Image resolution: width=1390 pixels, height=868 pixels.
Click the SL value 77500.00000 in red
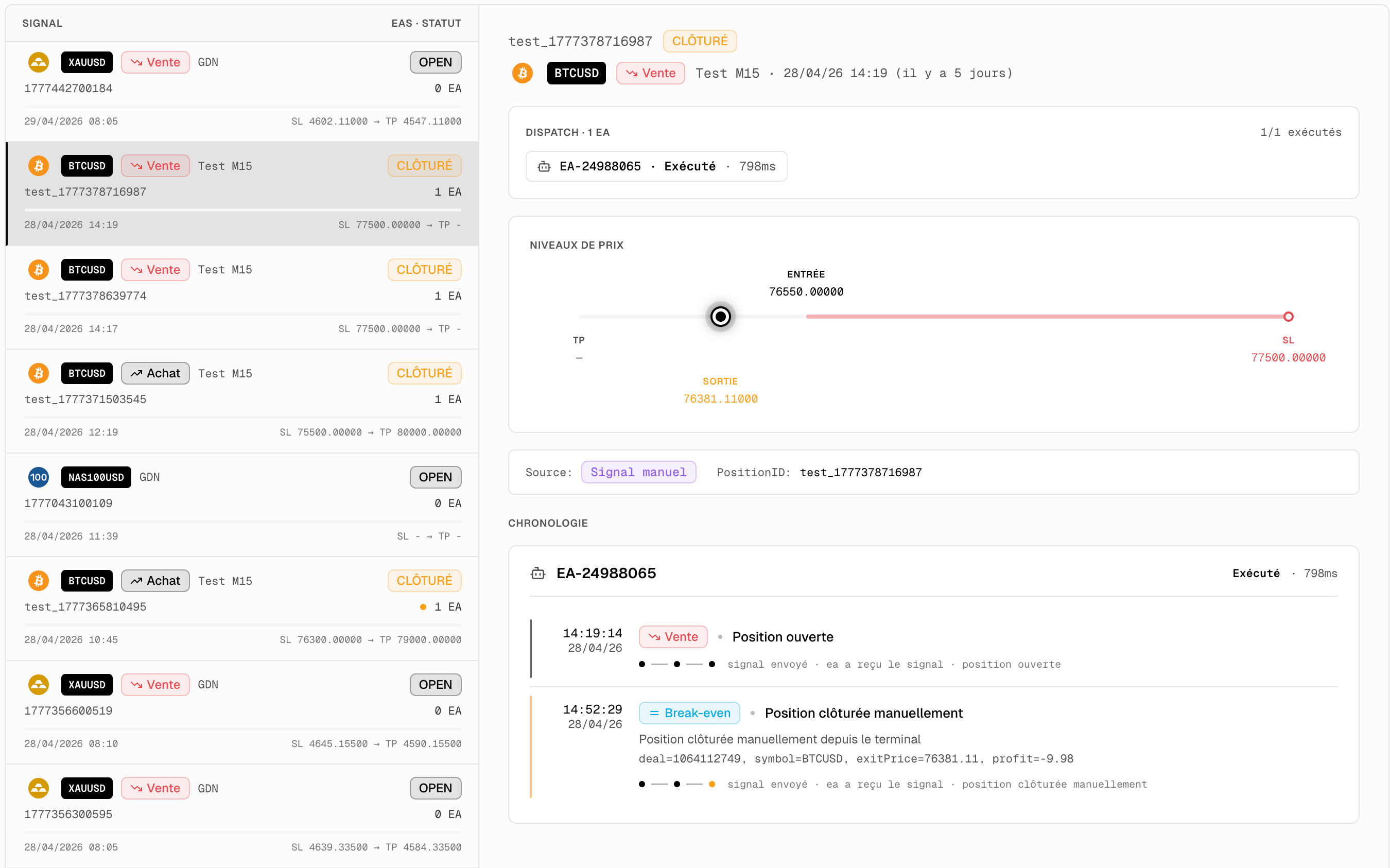tap(1289, 358)
